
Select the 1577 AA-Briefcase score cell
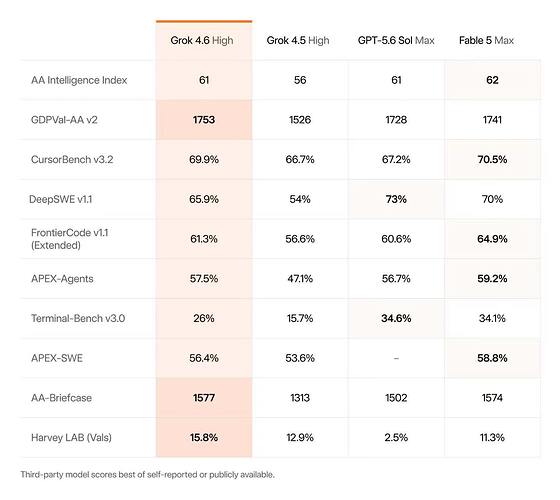[204, 398]
